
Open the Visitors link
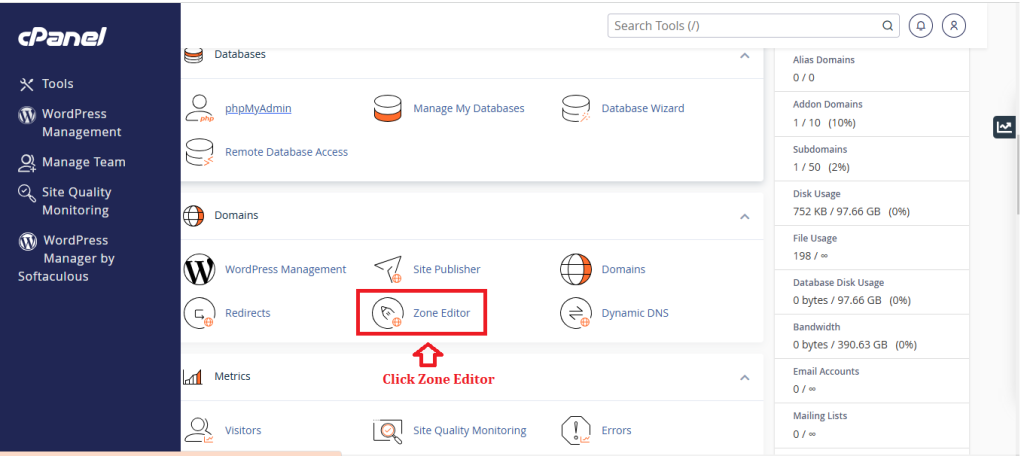click(x=243, y=431)
